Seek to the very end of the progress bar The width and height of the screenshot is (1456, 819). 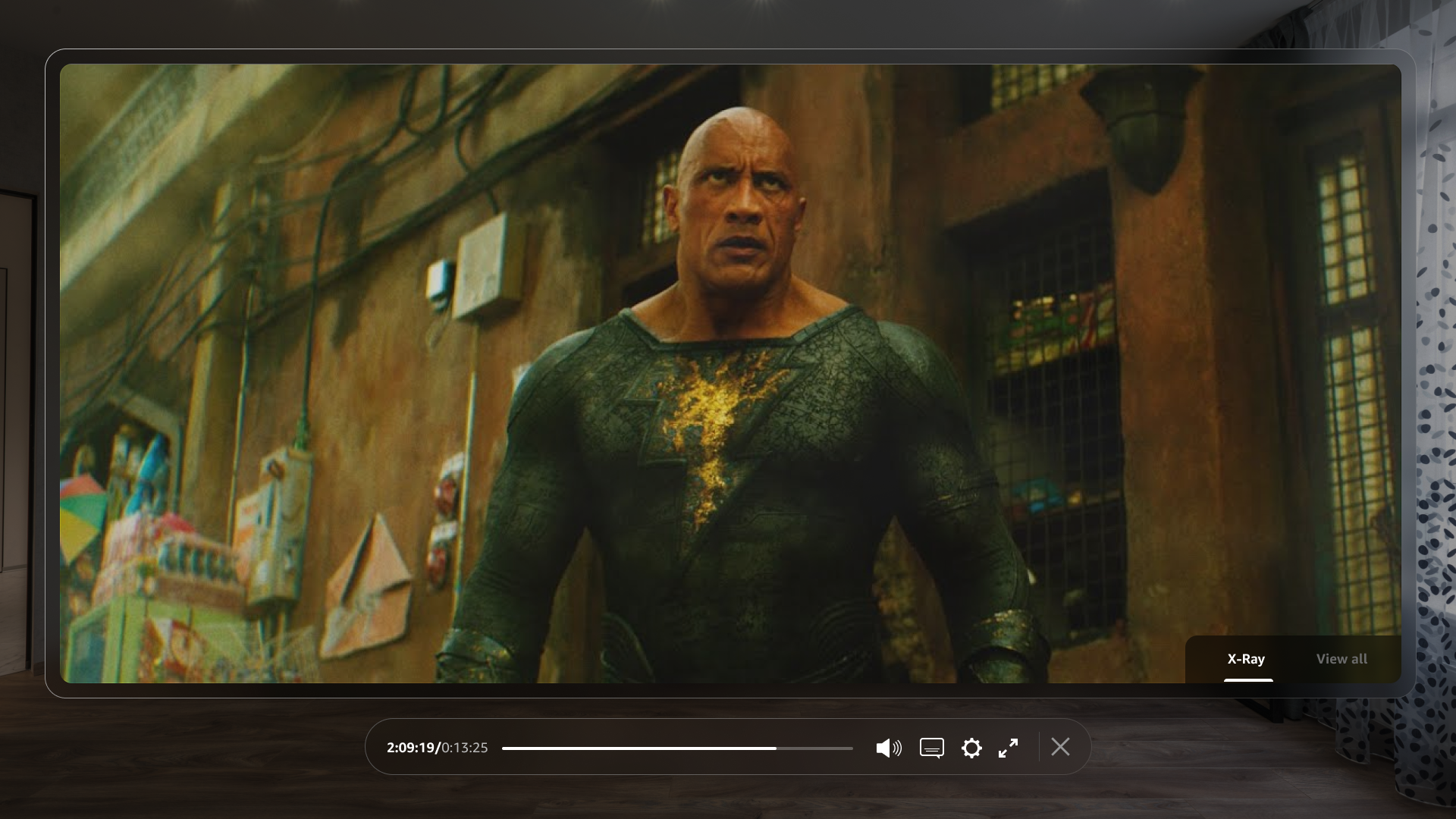tap(852, 748)
